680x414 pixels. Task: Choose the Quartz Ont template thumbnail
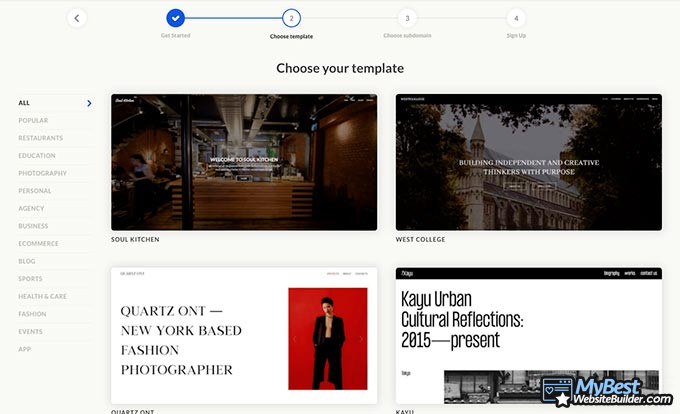coord(244,336)
